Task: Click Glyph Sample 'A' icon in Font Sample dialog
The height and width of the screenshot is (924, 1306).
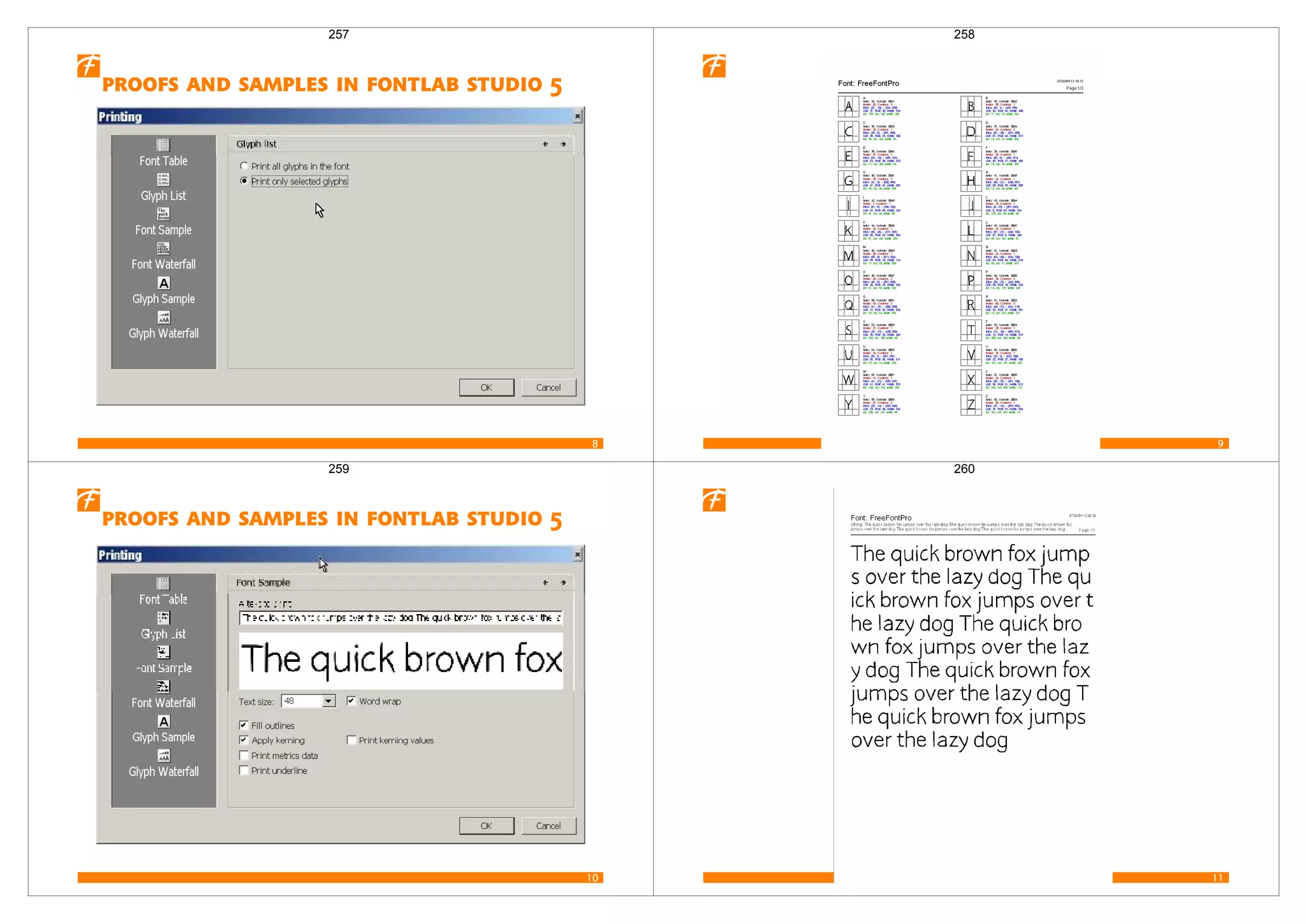Action: point(163,721)
